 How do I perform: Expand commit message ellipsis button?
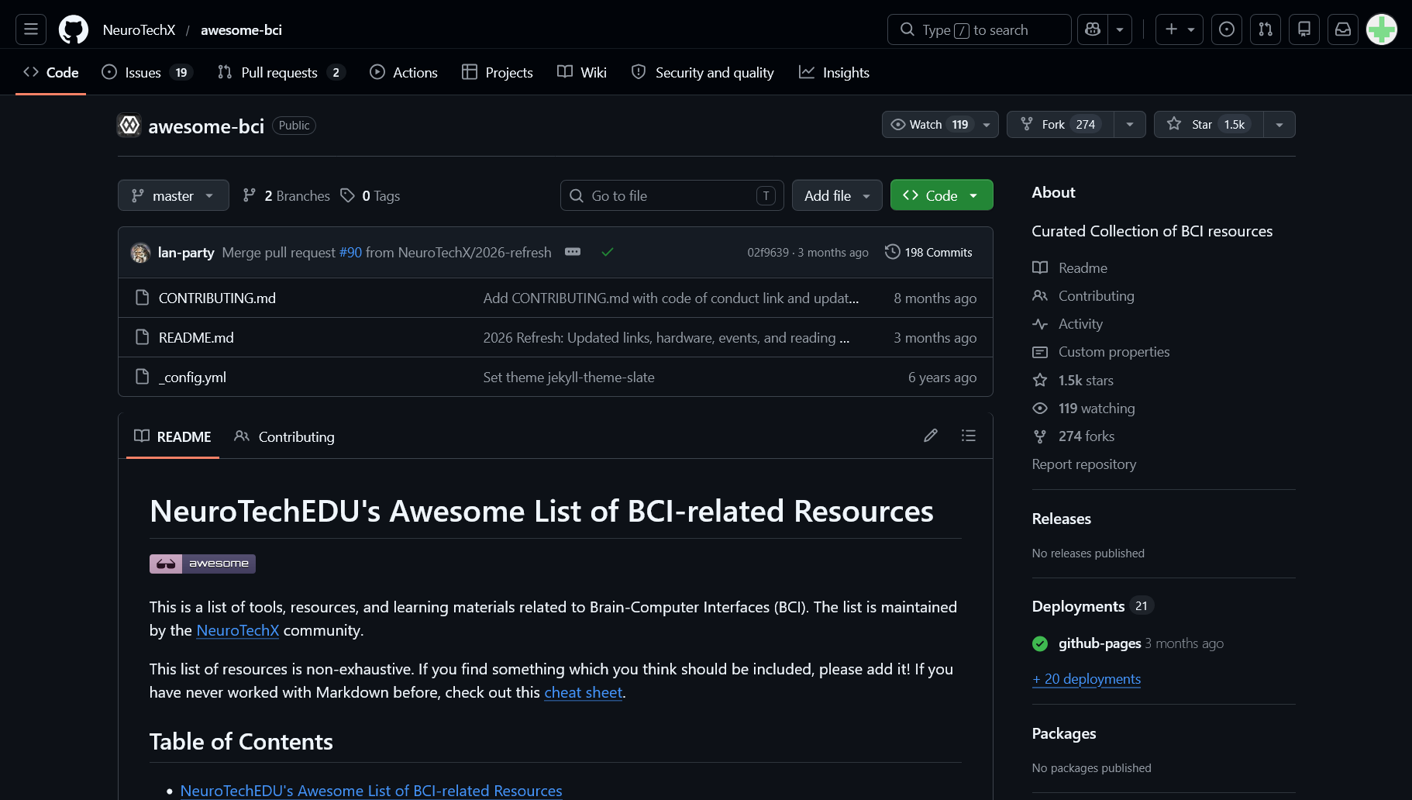573,252
